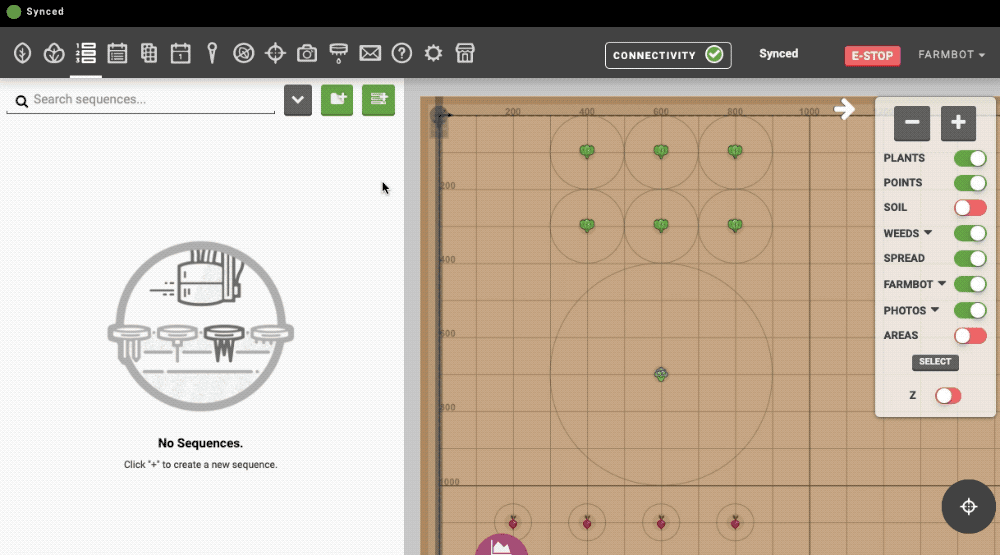Click the add sequence folder button
The width and height of the screenshot is (1000, 555).
pos(337,100)
